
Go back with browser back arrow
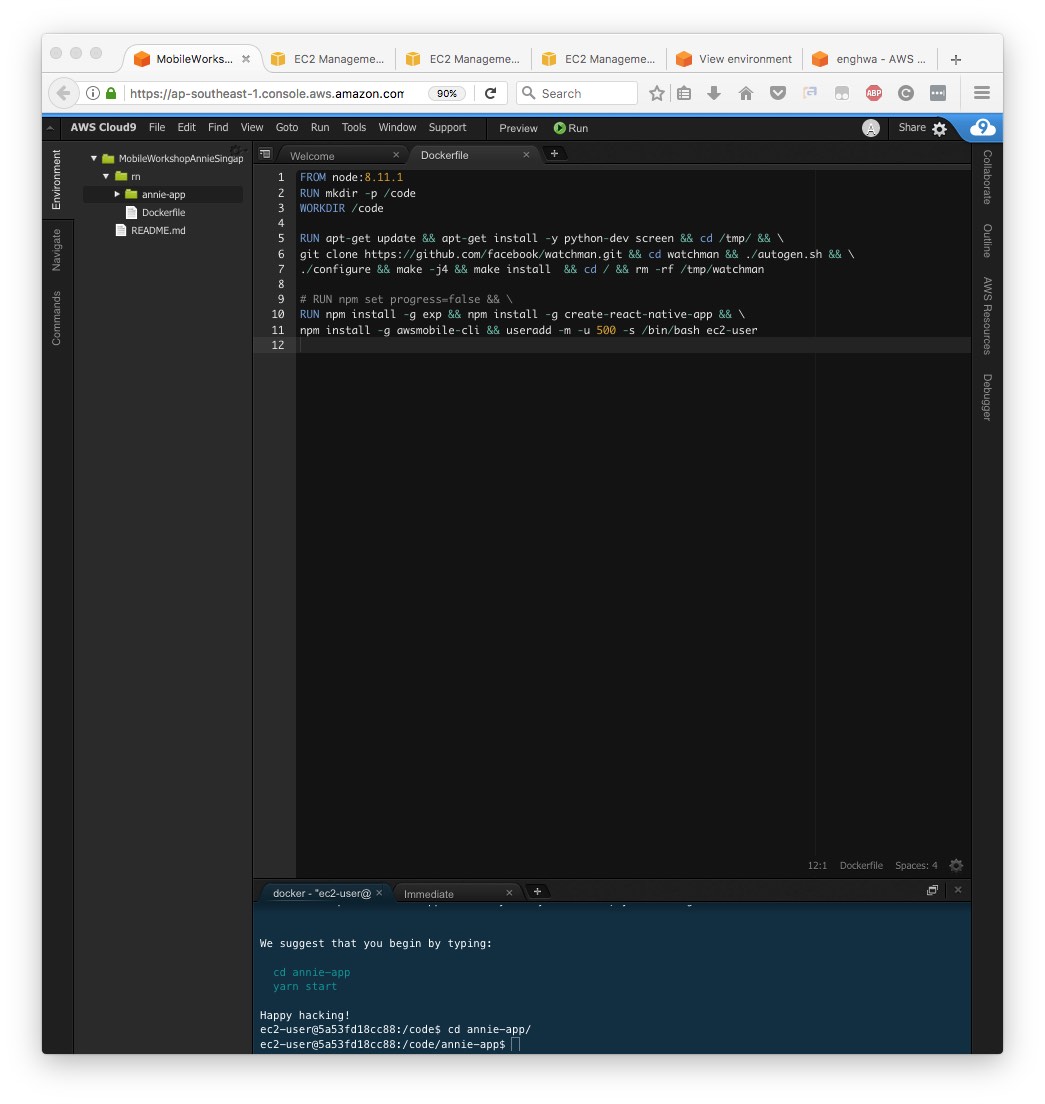pos(63,93)
